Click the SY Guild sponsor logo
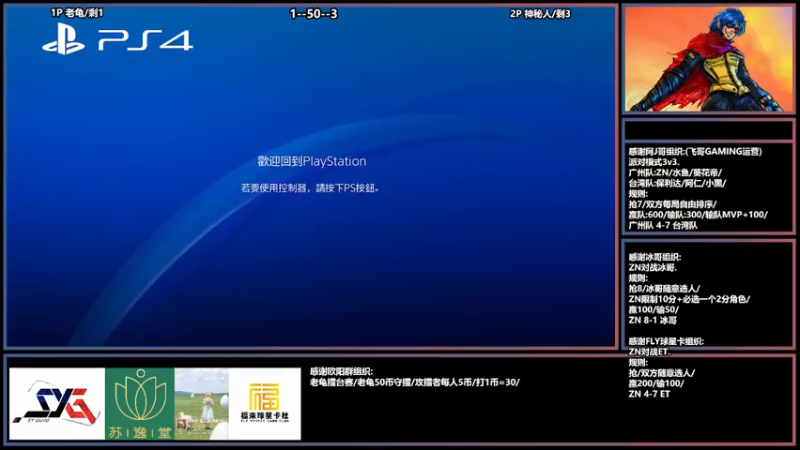Image resolution: width=800 pixels, height=450 pixels. pyautogui.click(x=57, y=404)
